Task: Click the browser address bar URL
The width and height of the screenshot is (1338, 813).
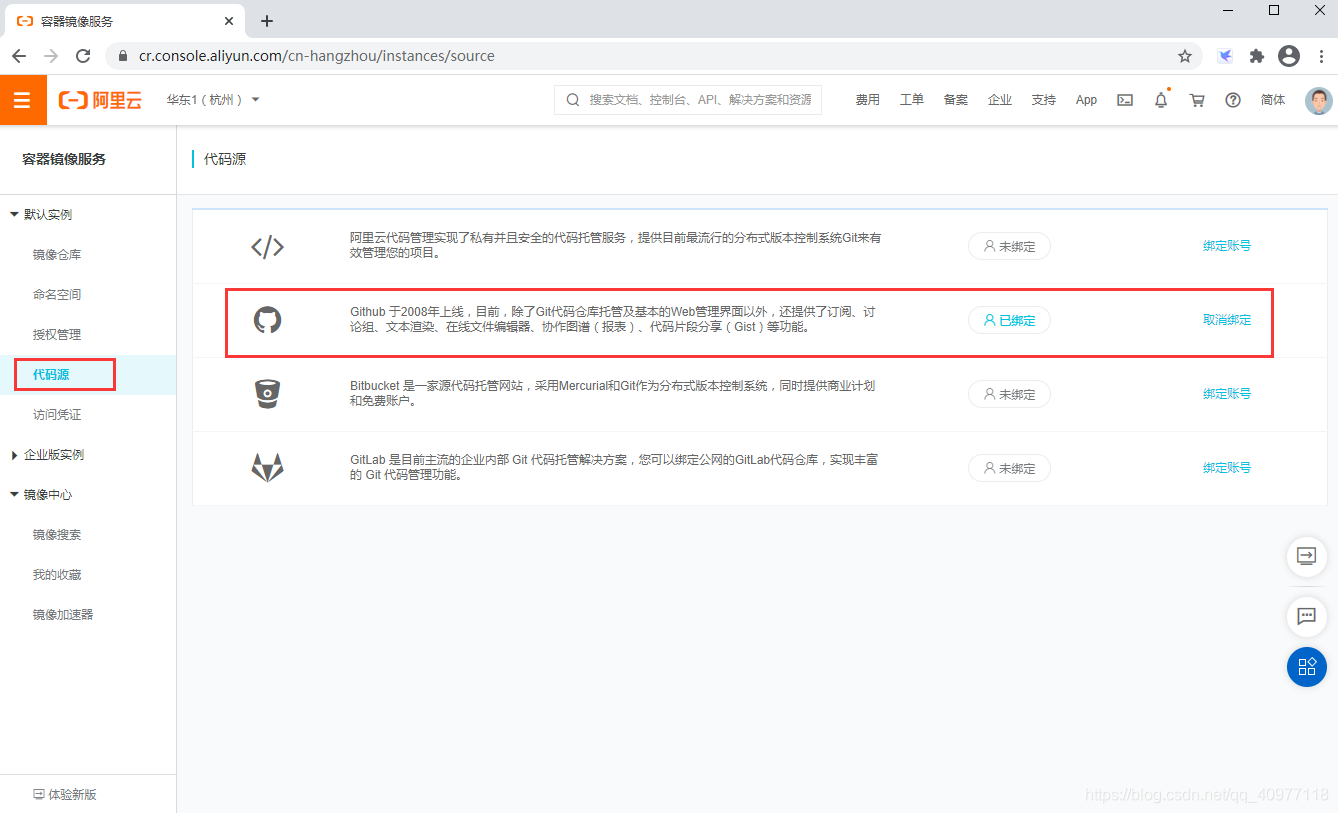Action: click(317, 56)
